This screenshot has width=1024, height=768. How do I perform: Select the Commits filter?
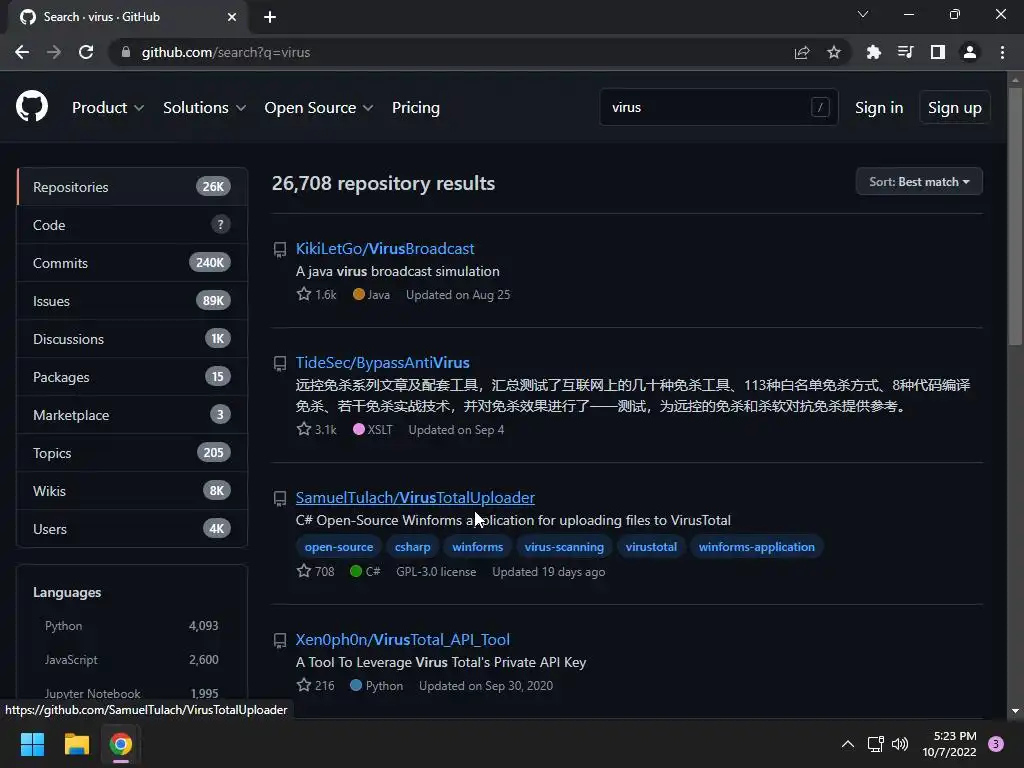(132, 263)
